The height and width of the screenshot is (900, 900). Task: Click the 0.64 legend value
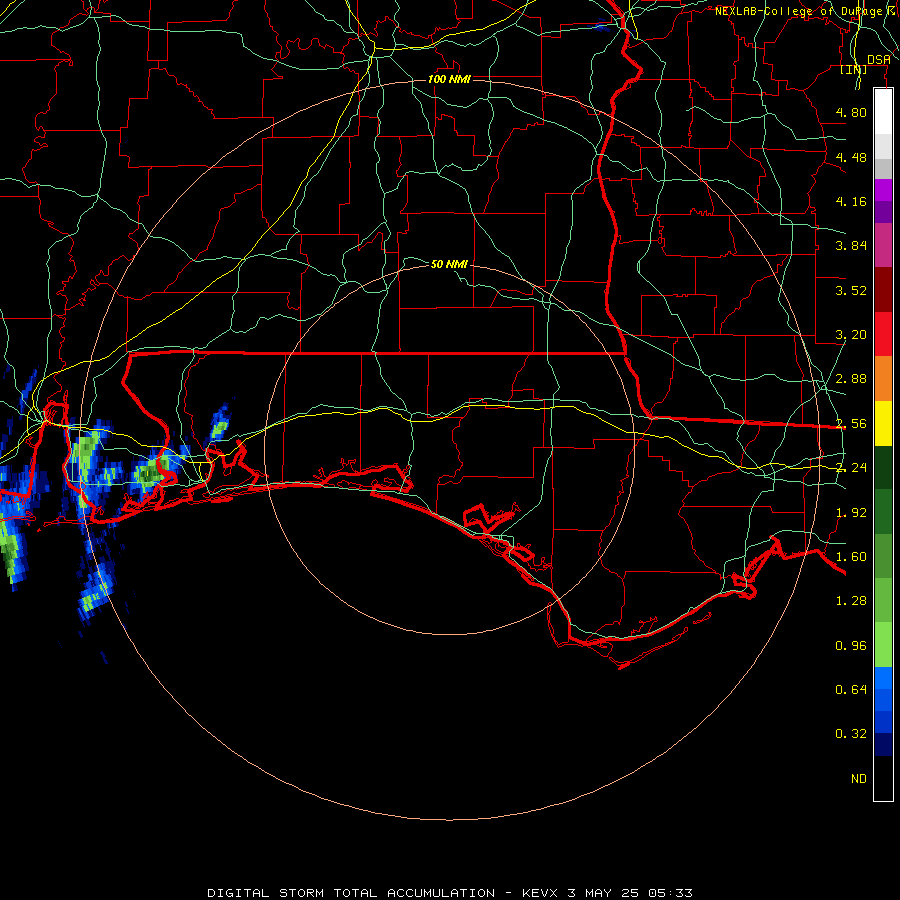[x=851, y=689]
